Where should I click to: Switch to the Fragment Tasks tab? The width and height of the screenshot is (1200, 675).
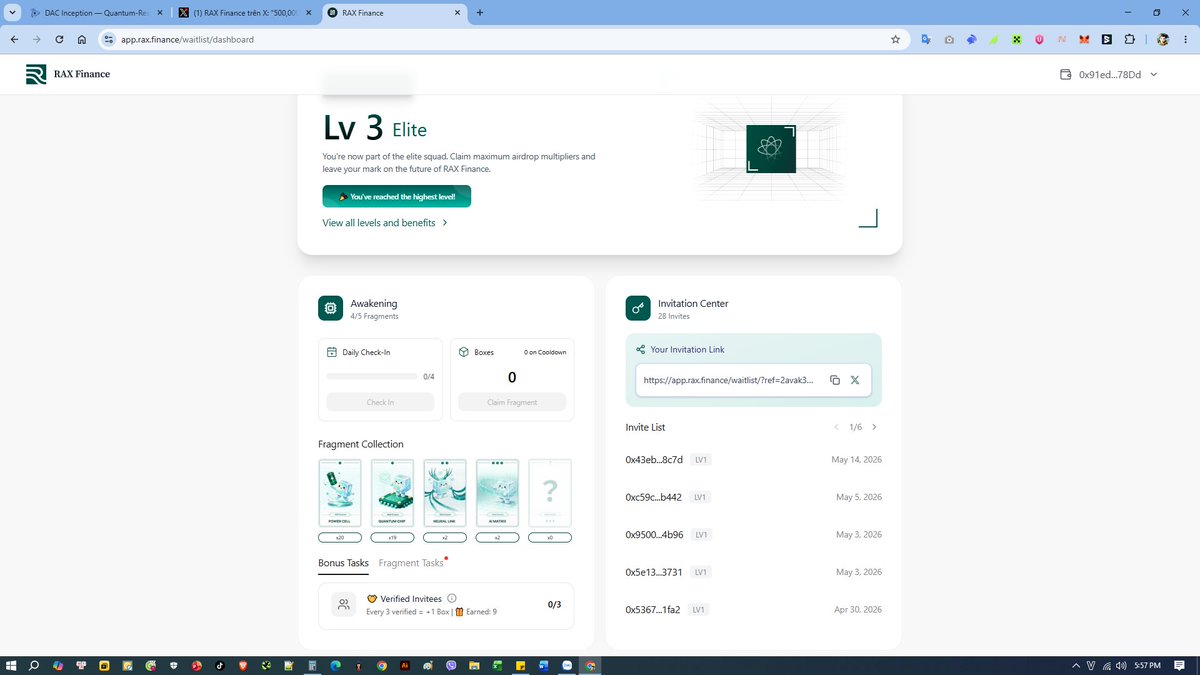411,563
